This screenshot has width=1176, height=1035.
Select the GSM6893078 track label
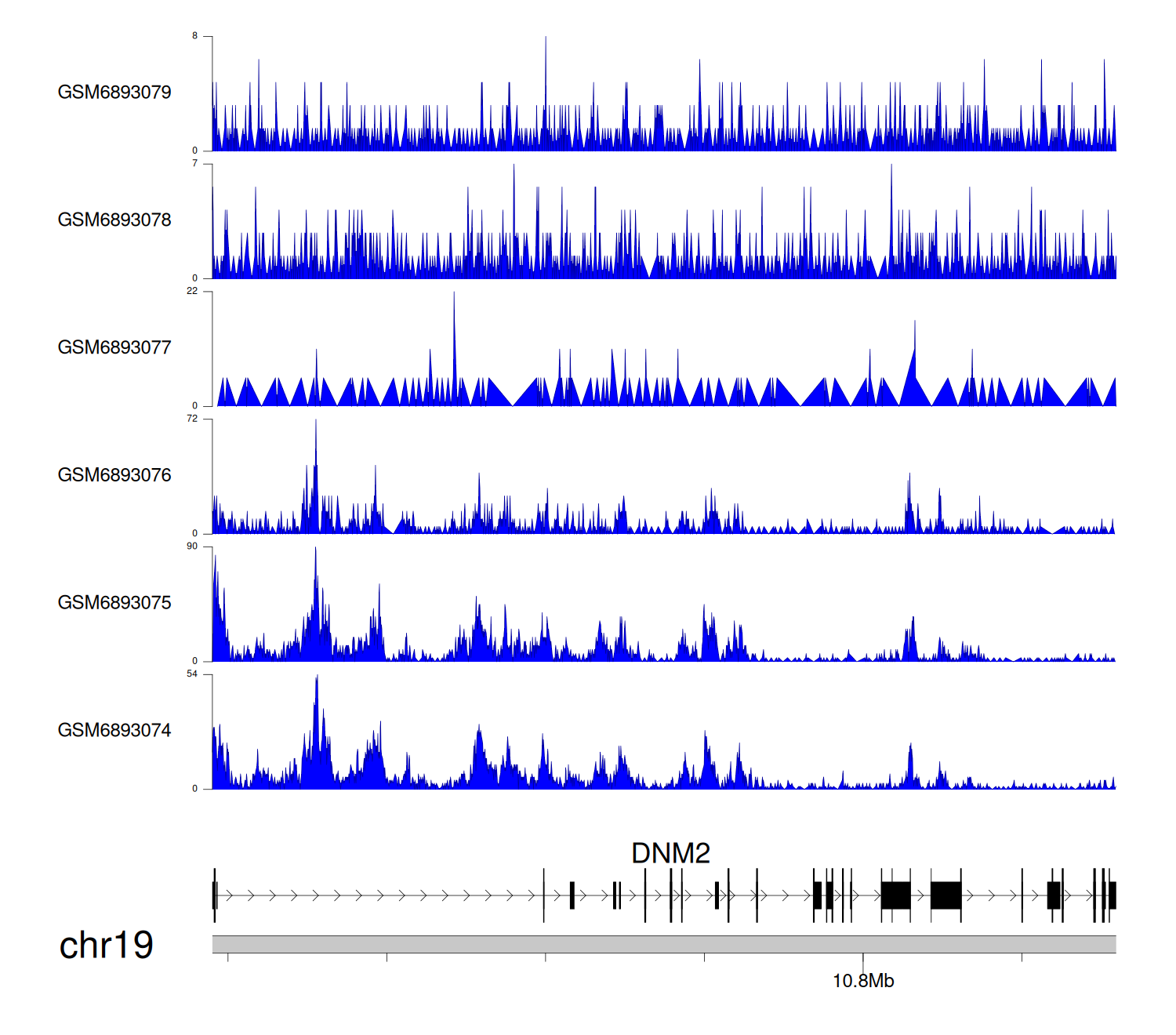coord(114,220)
